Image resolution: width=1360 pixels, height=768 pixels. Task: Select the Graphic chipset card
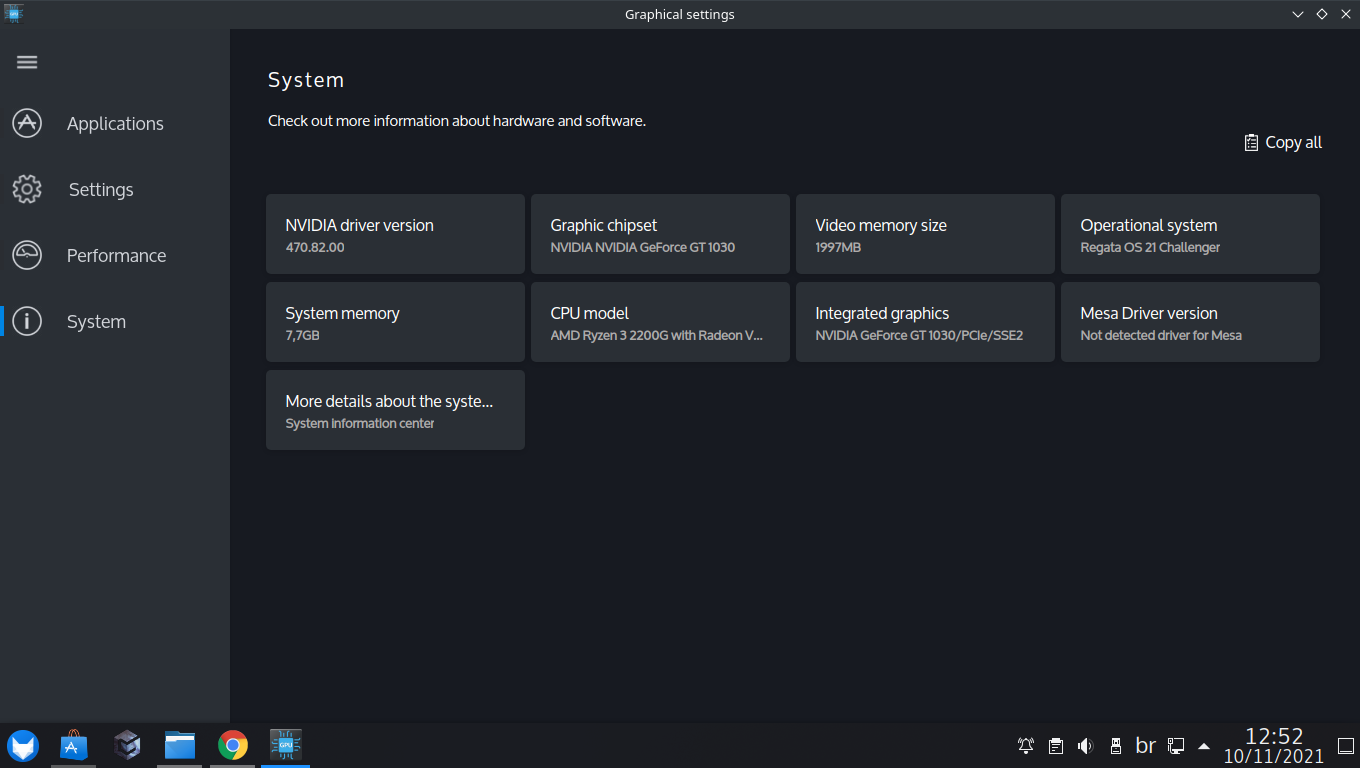(x=660, y=234)
